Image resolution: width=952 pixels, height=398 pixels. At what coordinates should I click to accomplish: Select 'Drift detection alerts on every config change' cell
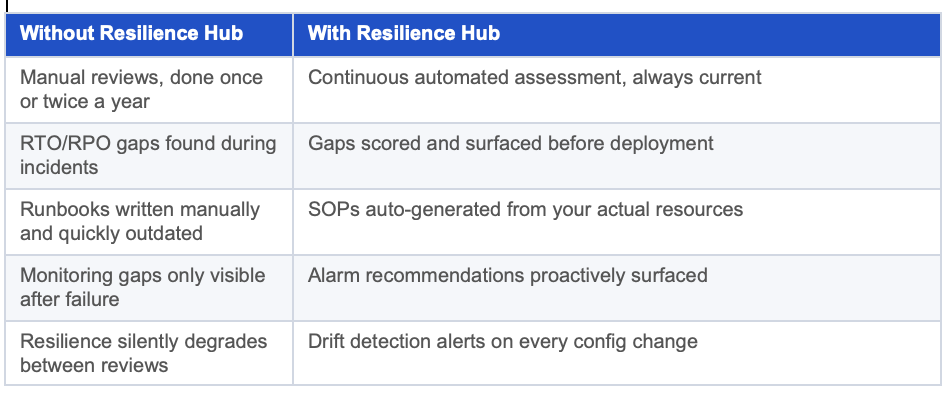point(617,353)
